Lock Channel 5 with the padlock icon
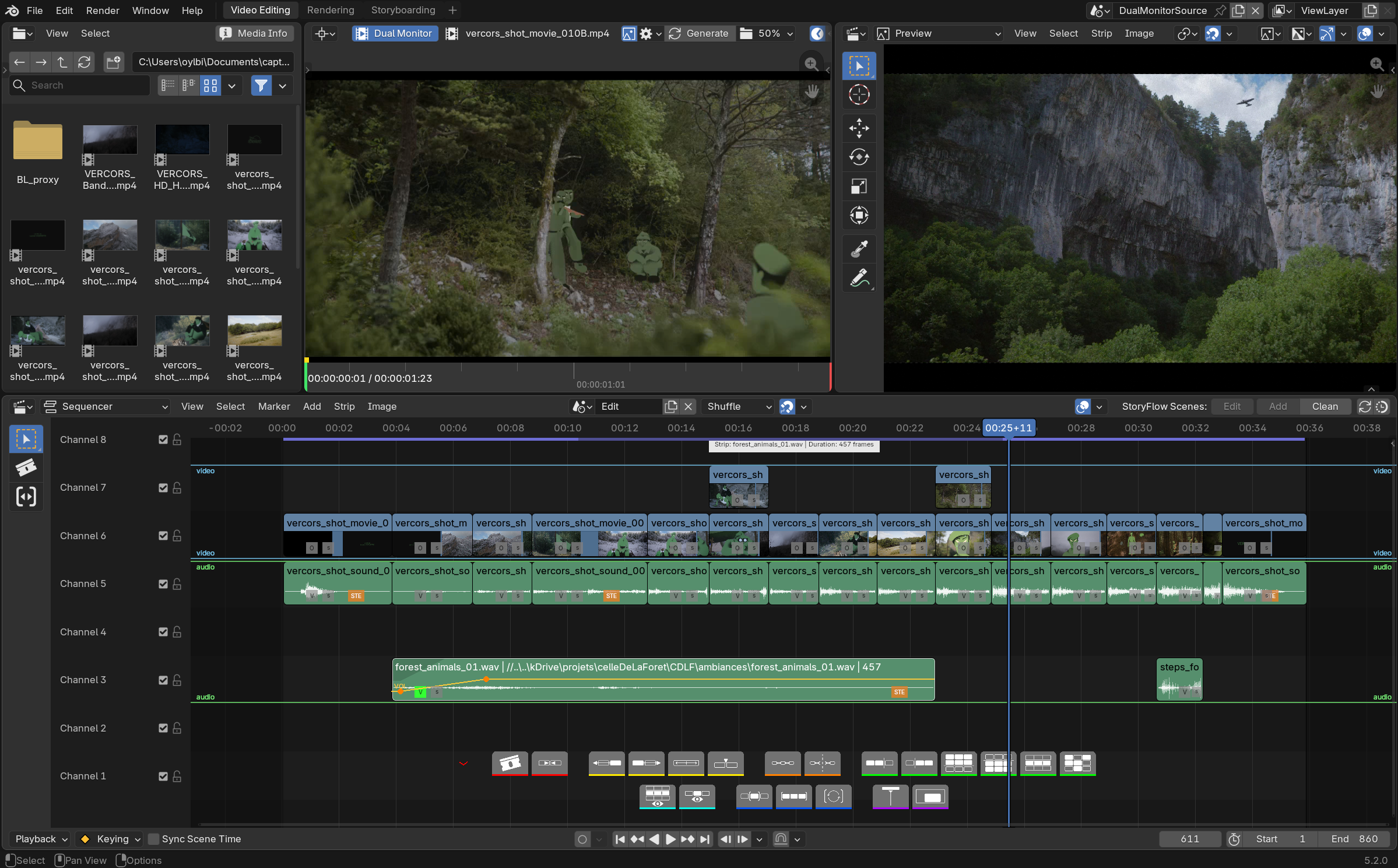The image size is (1398, 868). coord(177,584)
